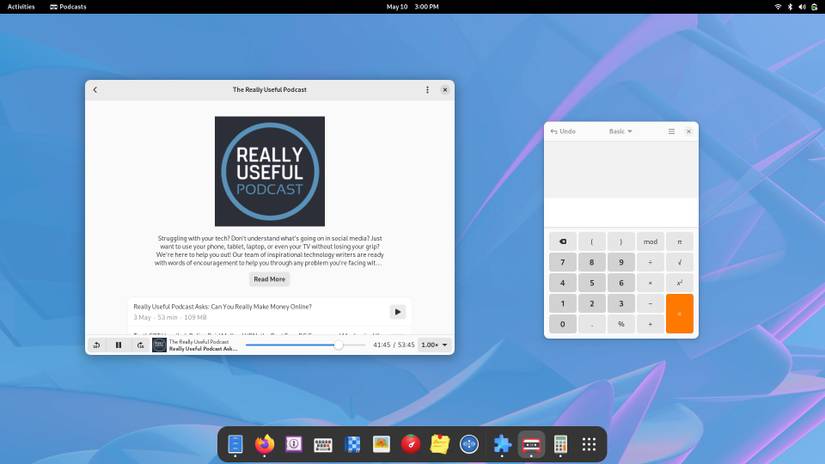Click the divide key in Calculator
Image resolution: width=825 pixels, height=464 pixels.
(650, 262)
